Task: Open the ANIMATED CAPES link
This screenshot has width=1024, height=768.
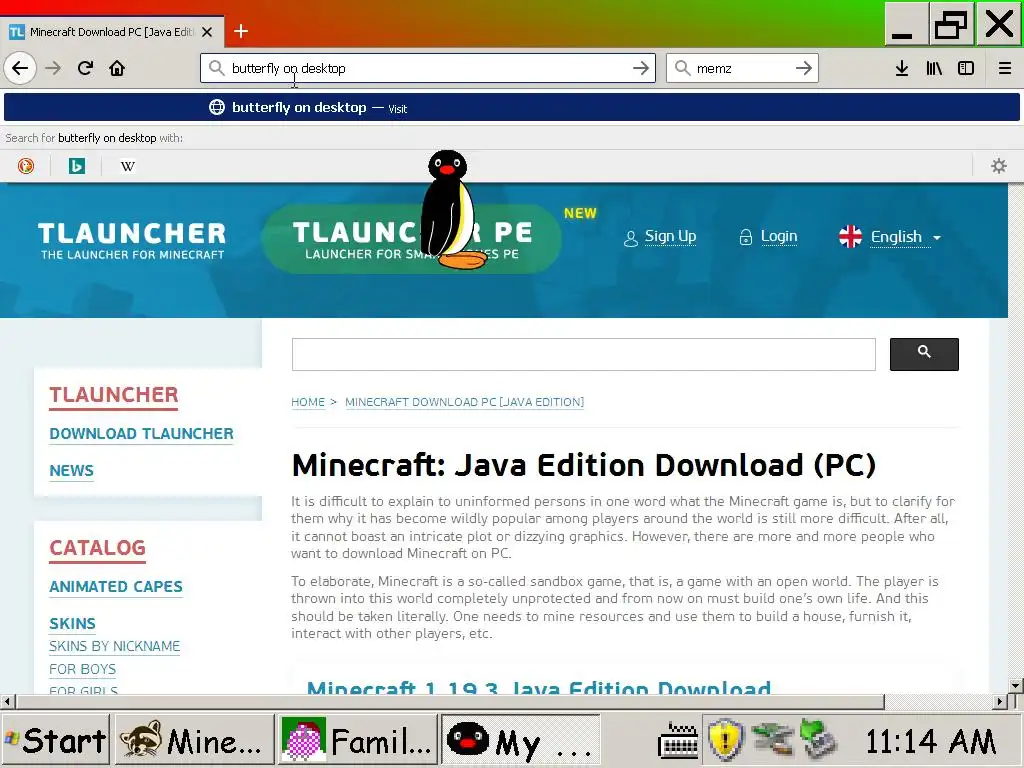Action: pyautogui.click(x=116, y=586)
